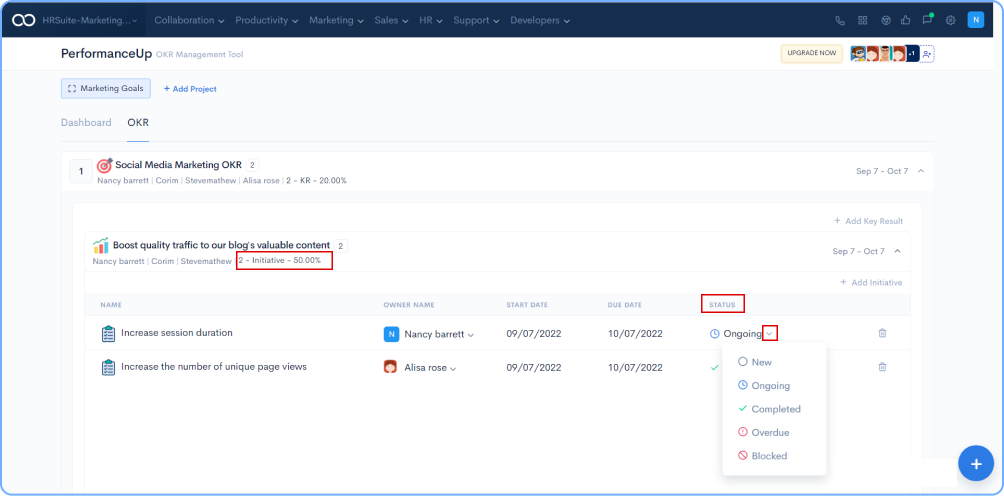
Task: Open the settings gear icon
Action: pos(950,20)
